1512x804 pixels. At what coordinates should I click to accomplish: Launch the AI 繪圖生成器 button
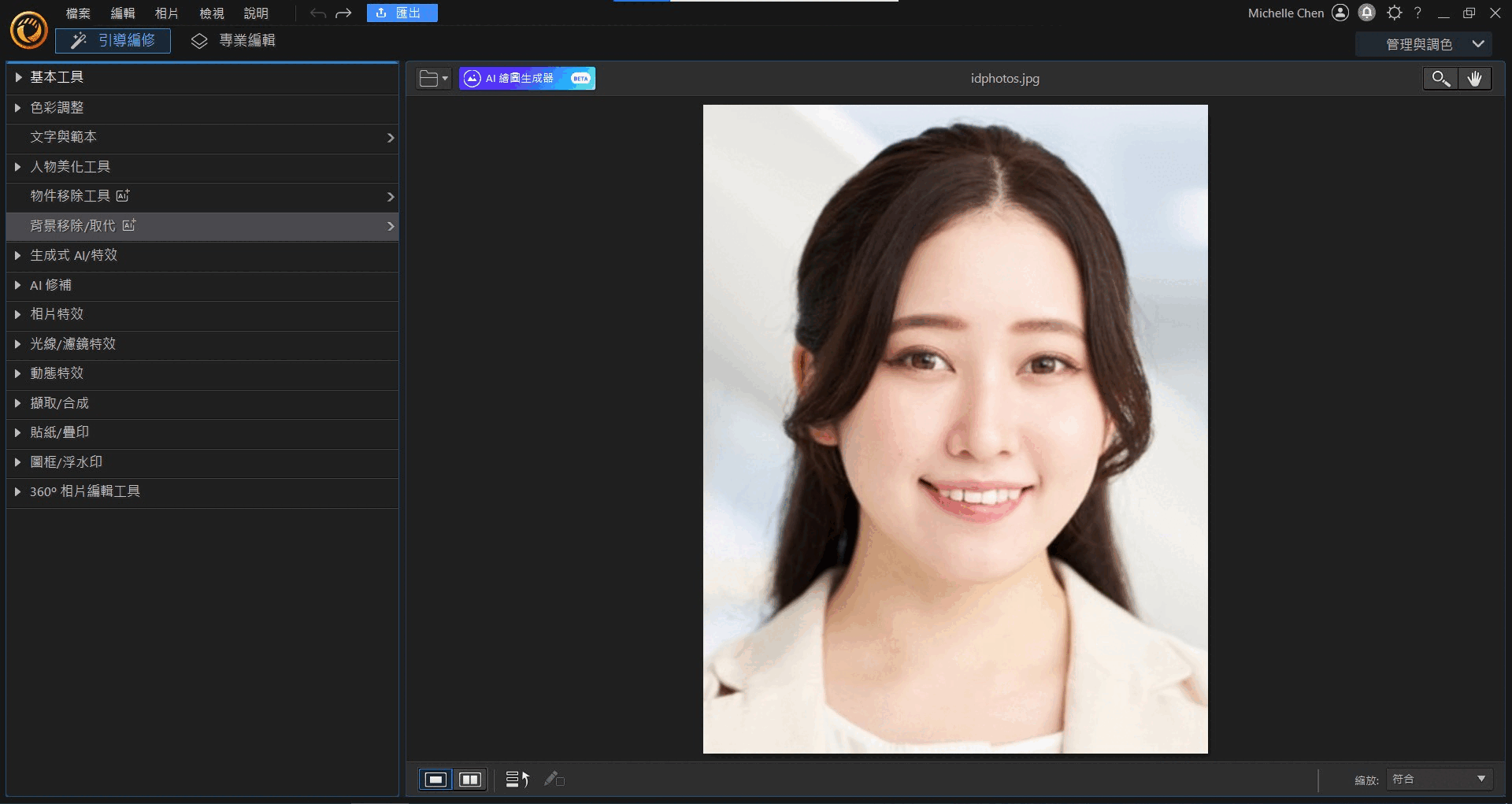click(x=527, y=79)
